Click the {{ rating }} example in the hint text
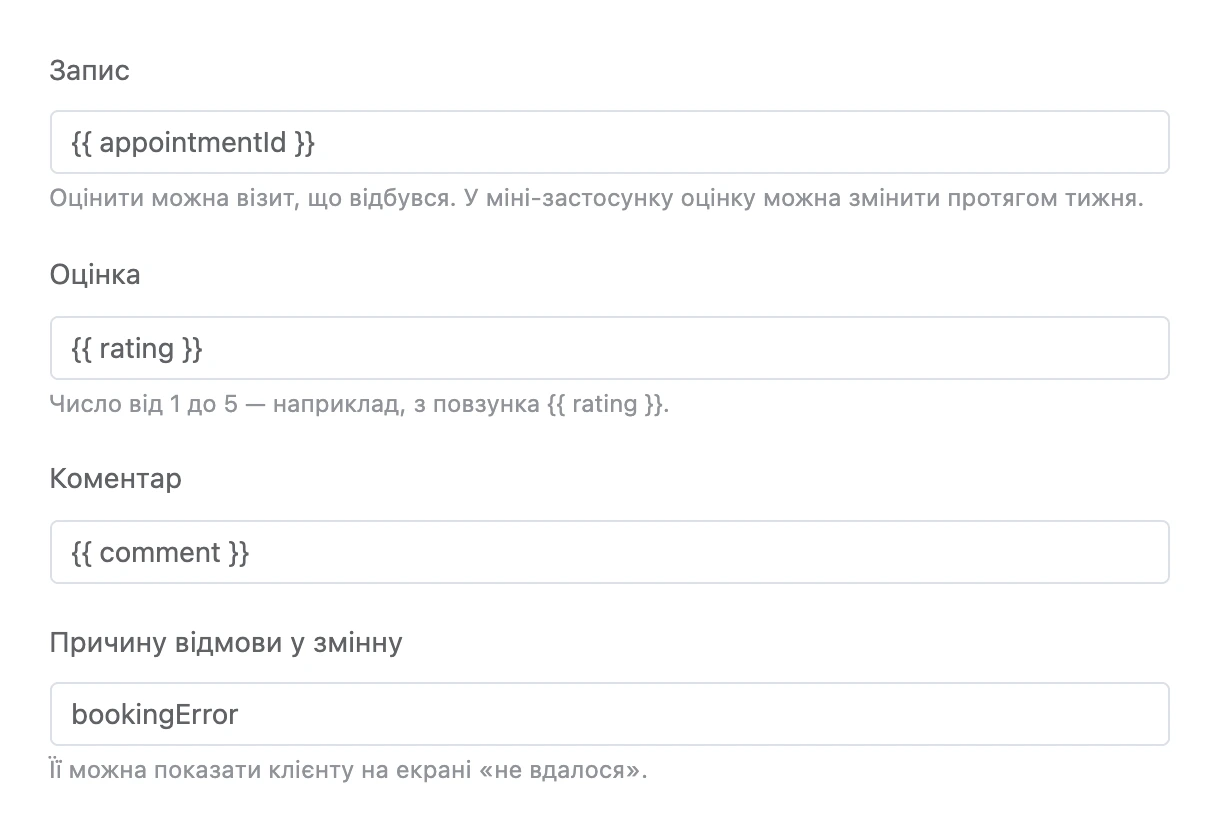Screen dimensions: 1216x836 [x=605, y=404]
